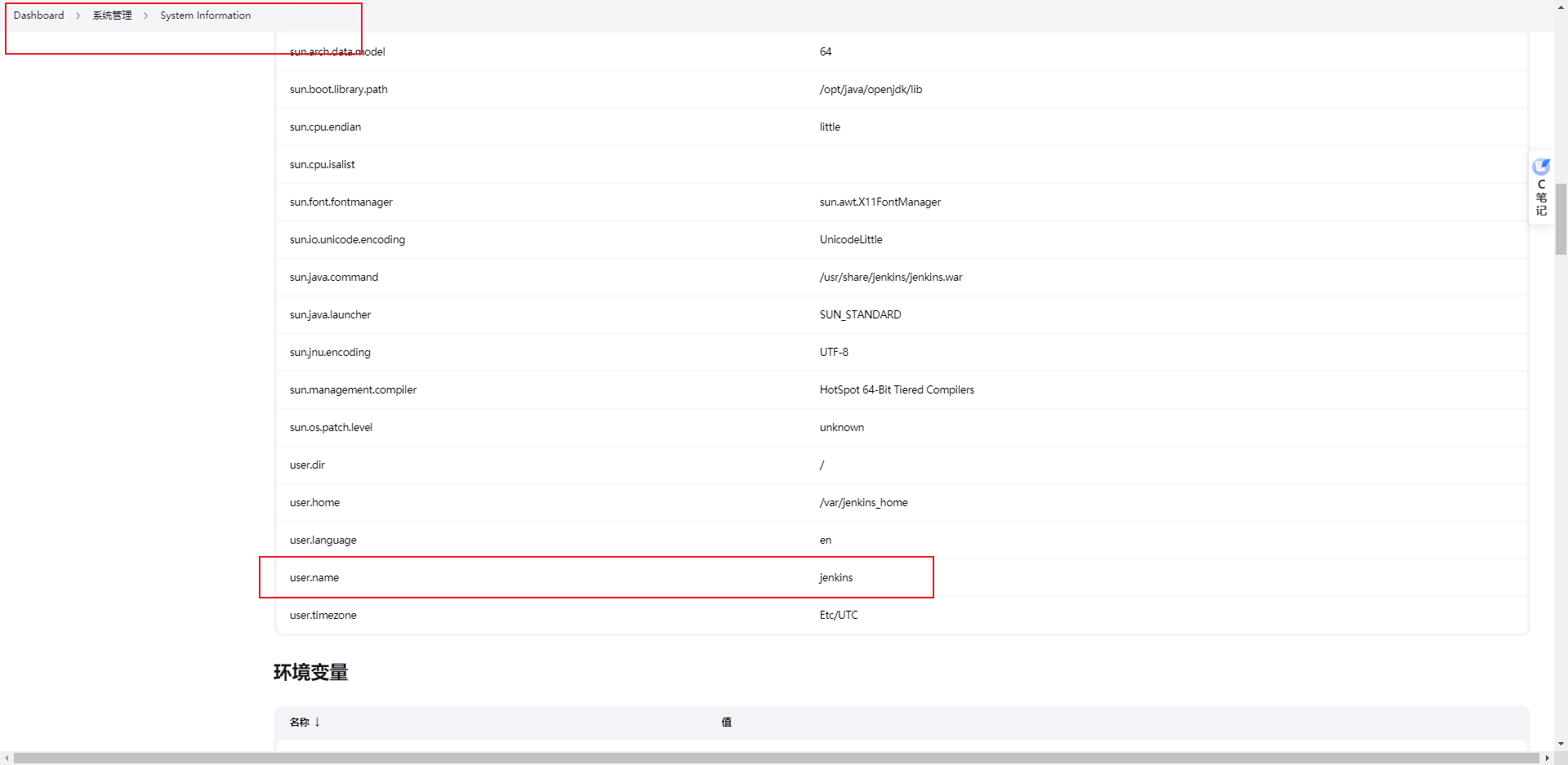The height and width of the screenshot is (765, 1568).
Task: Select value jenkins
Action: (x=835, y=577)
